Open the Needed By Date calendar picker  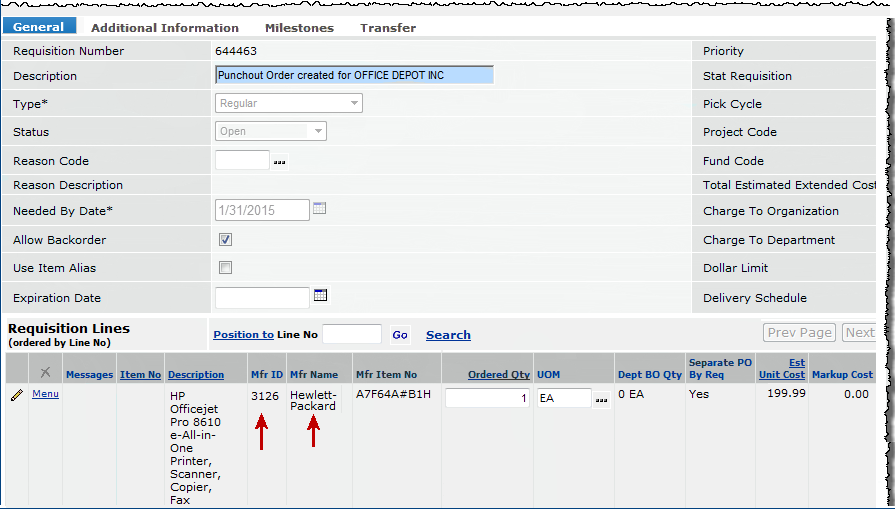[320, 209]
